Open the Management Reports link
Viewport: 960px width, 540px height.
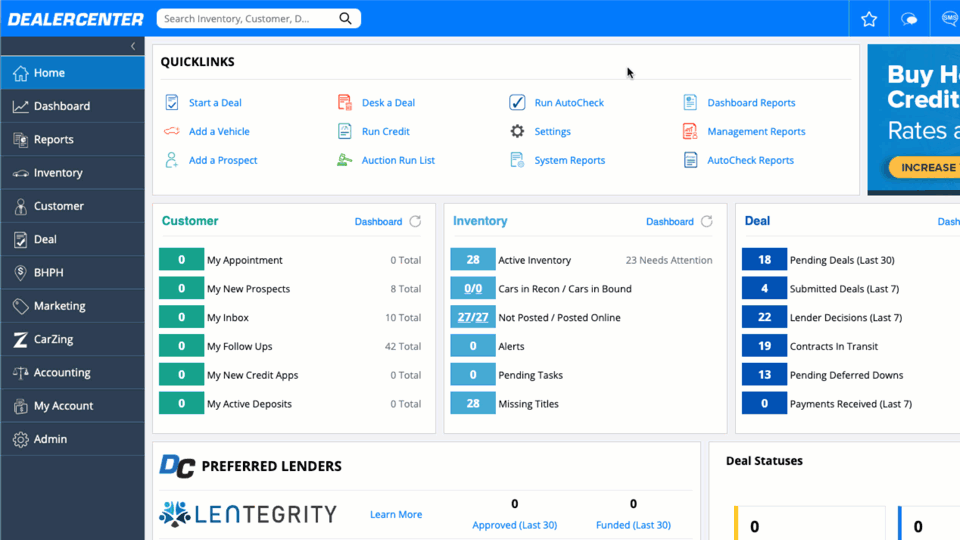(756, 131)
